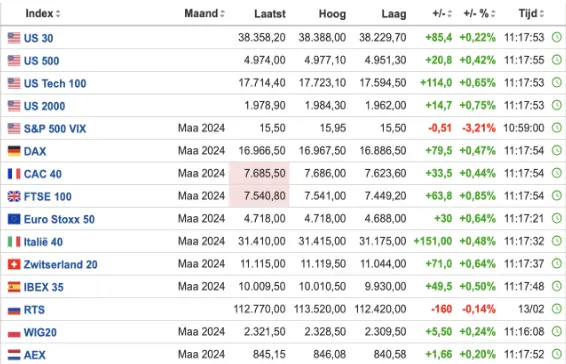
Task: Open the FTSE 100 index link
Action: pos(48,196)
